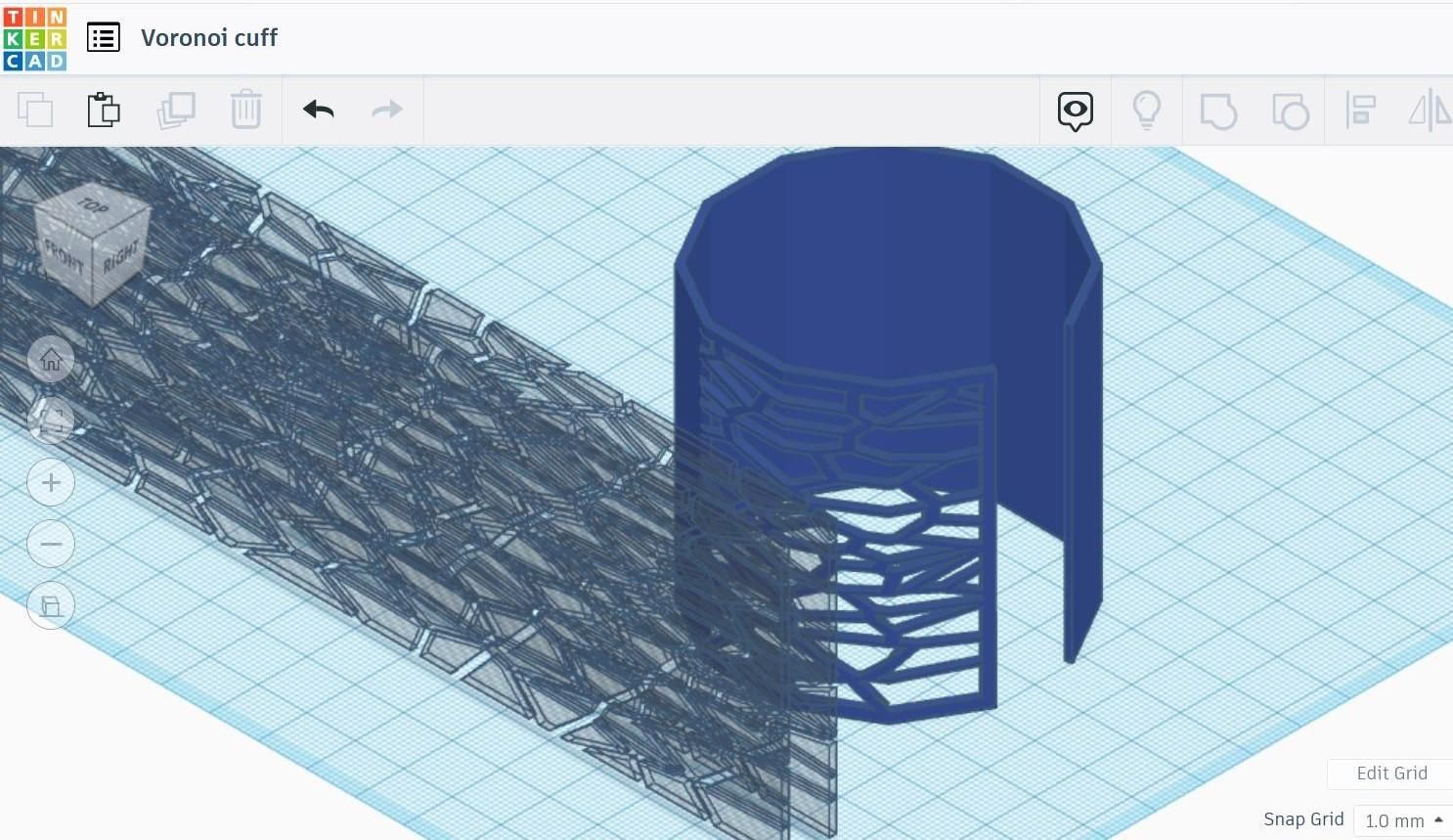
Task: Toggle tint lightbulb visibility control
Action: [1147, 111]
